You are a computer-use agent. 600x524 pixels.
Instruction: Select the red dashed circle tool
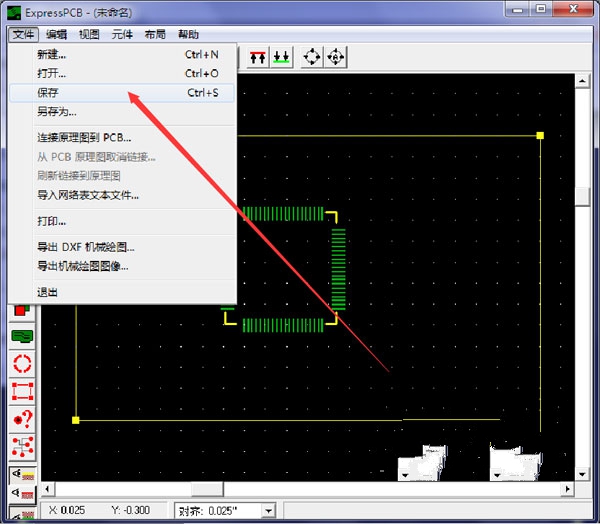click(x=22, y=364)
